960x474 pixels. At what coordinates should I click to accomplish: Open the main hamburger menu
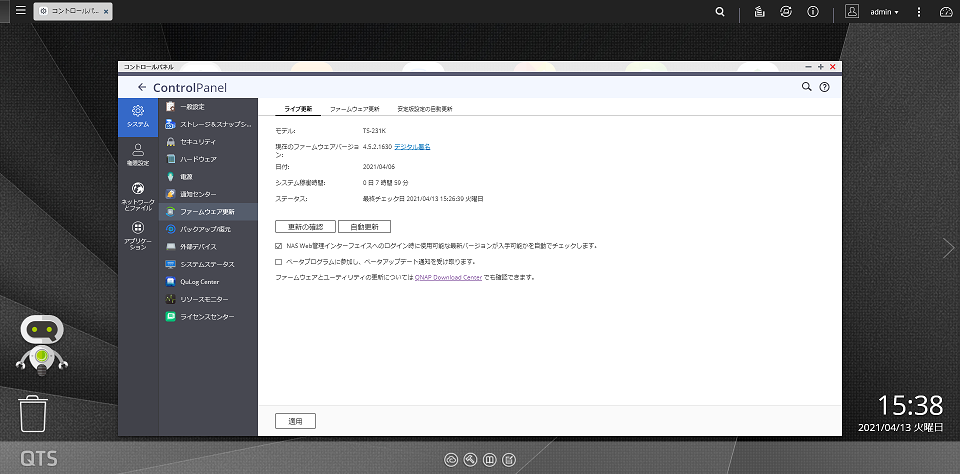(21, 10)
